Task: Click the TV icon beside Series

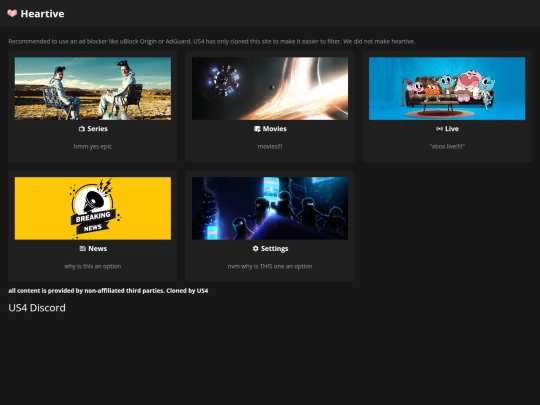Action: [82, 129]
